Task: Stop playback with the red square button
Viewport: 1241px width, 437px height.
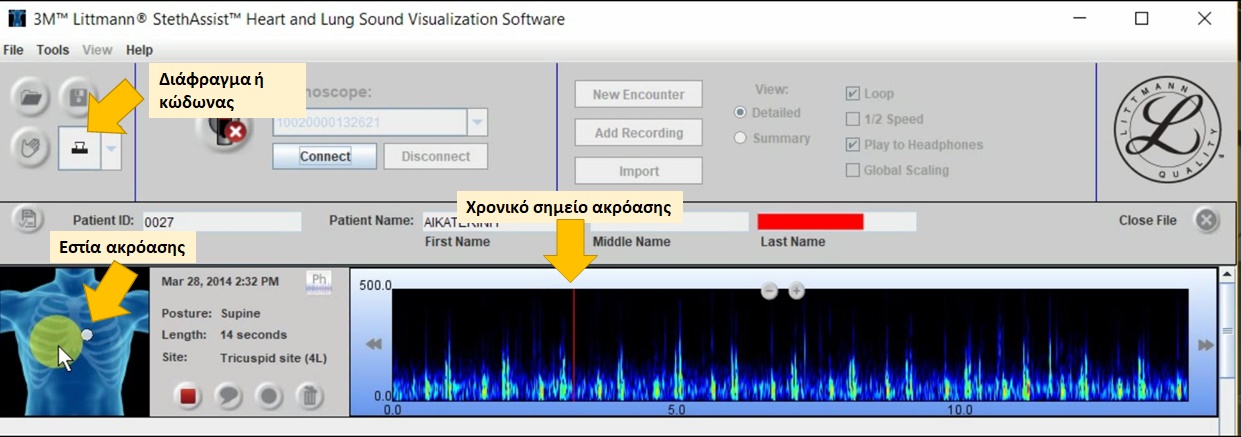Action: pos(187,396)
